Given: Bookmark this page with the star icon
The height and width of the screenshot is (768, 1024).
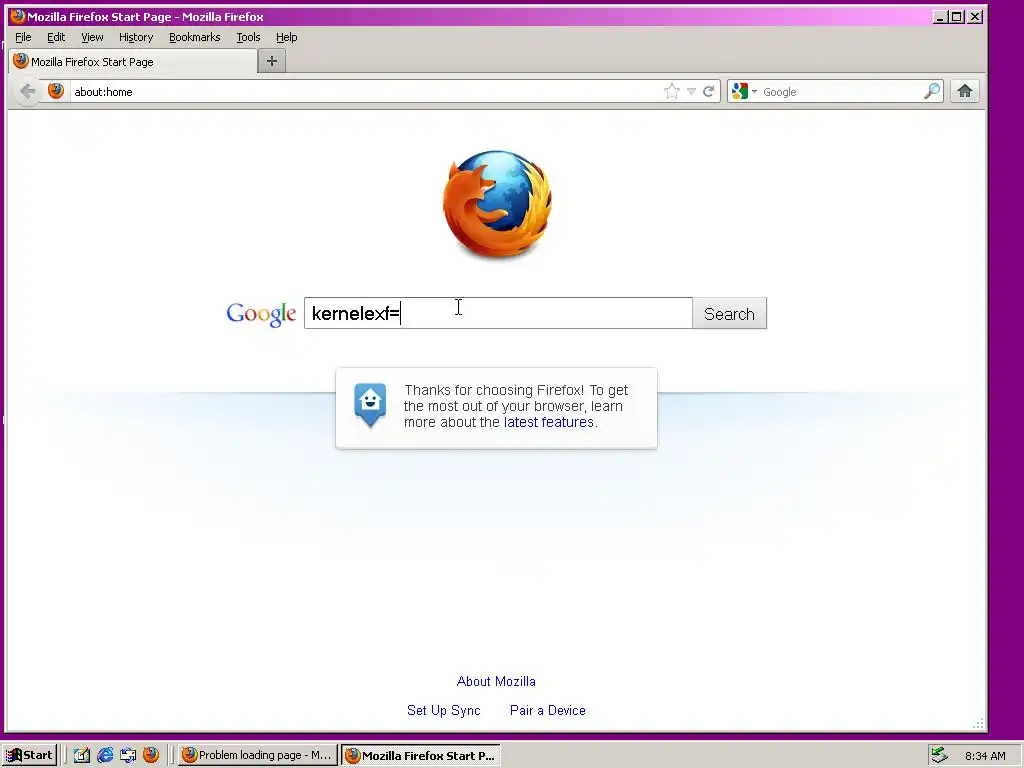Looking at the screenshot, I should [671, 91].
